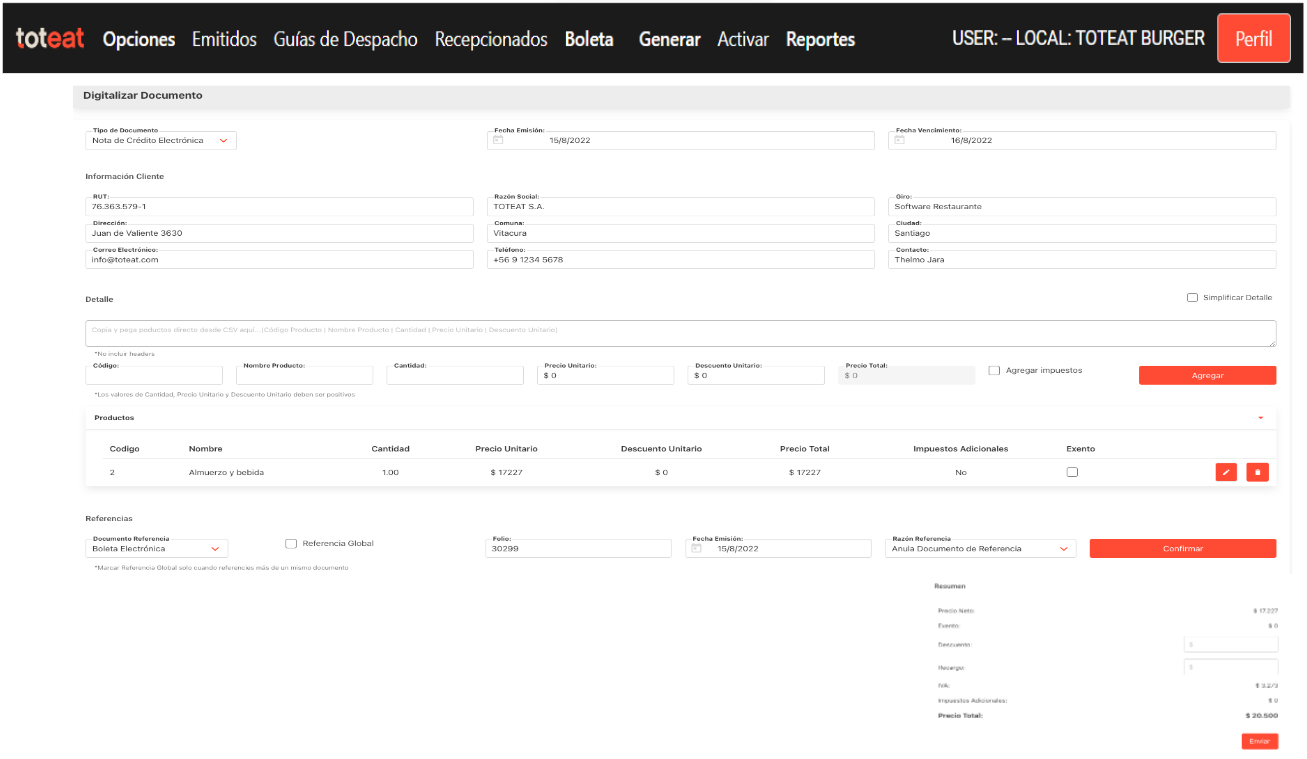
Task: Click the pencil icon to edit Almuerzo y bebida
Action: tap(1226, 471)
